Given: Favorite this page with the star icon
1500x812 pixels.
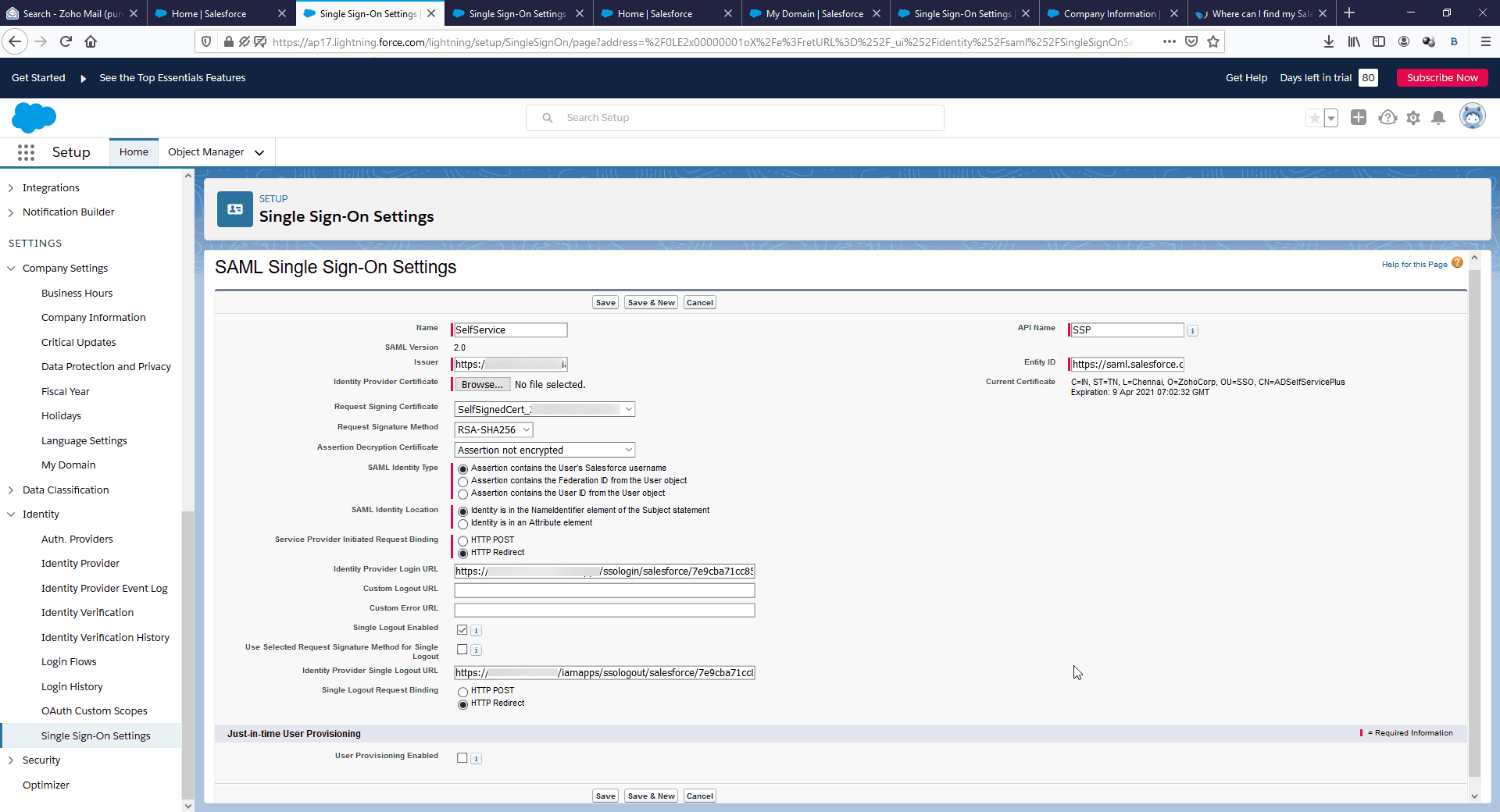Looking at the screenshot, I should pyautogui.click(x=1314, y=117).
